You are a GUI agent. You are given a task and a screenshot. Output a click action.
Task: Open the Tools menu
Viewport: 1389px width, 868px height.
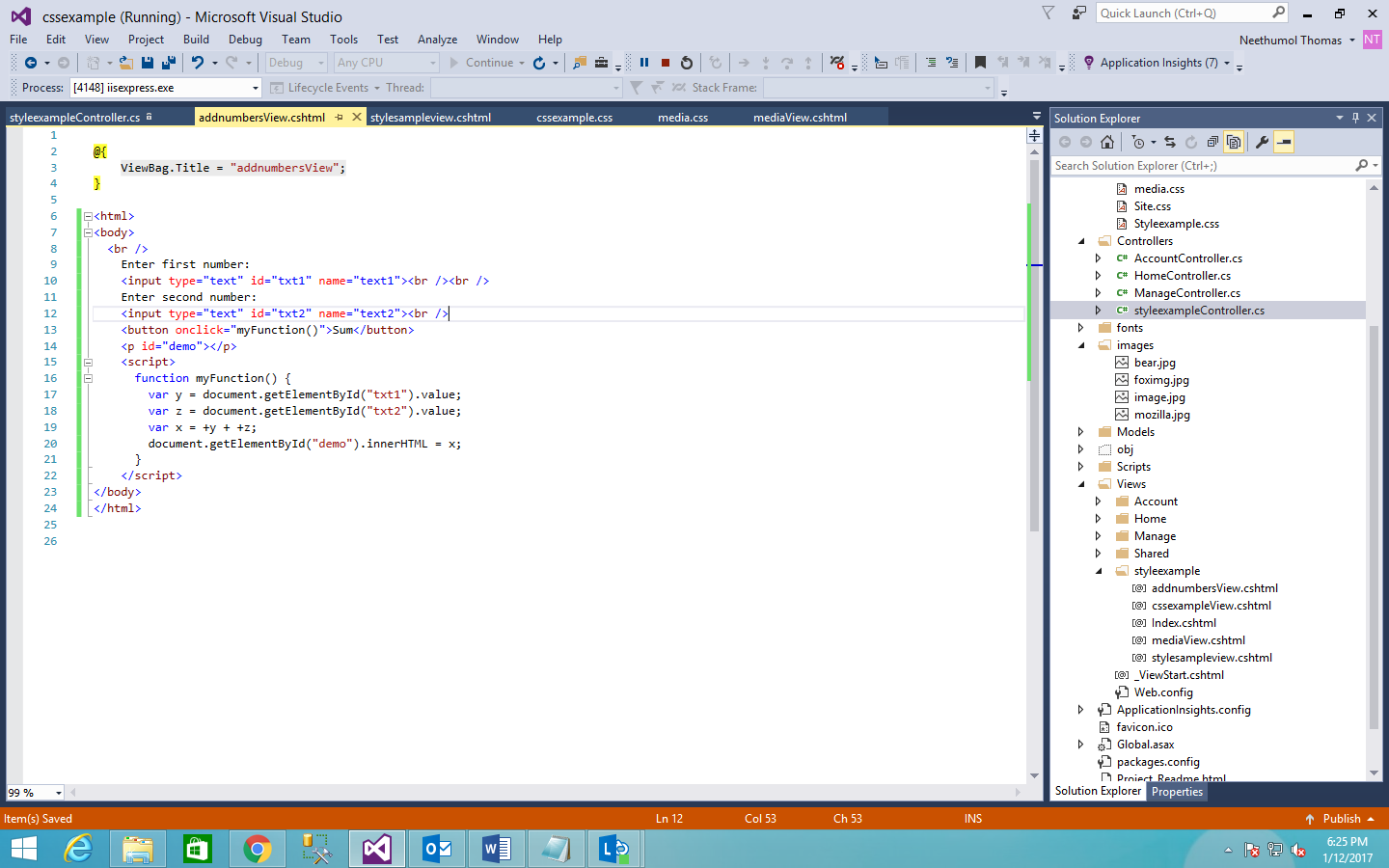[343, 40]
